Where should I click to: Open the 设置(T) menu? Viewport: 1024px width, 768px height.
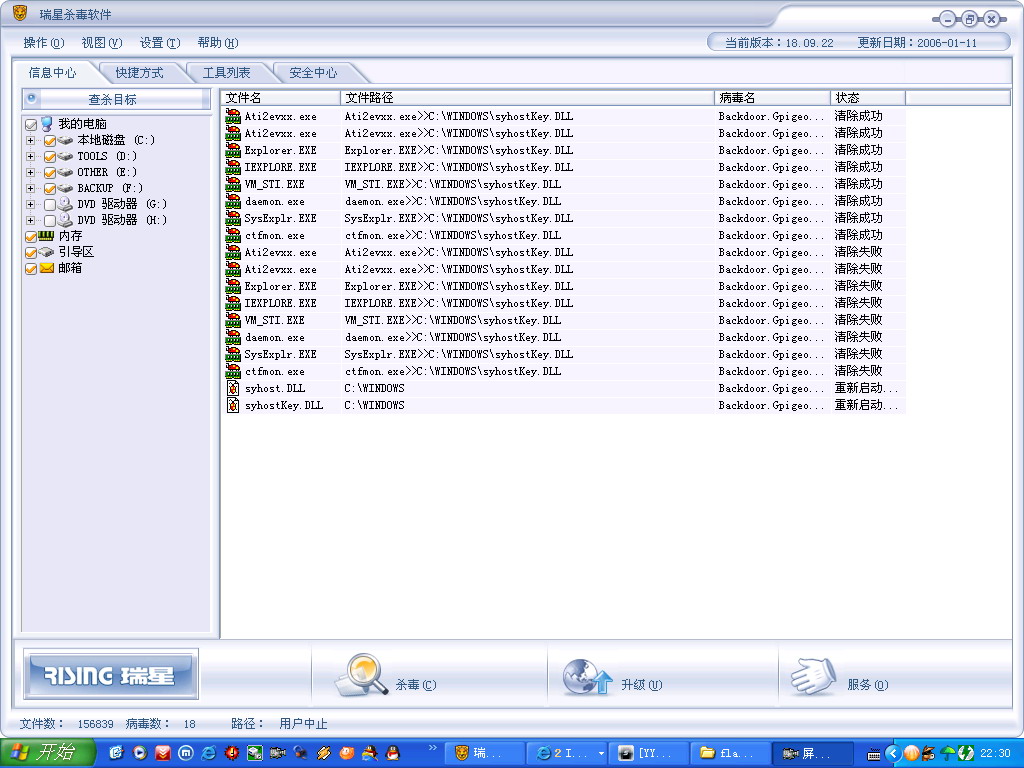160,42
